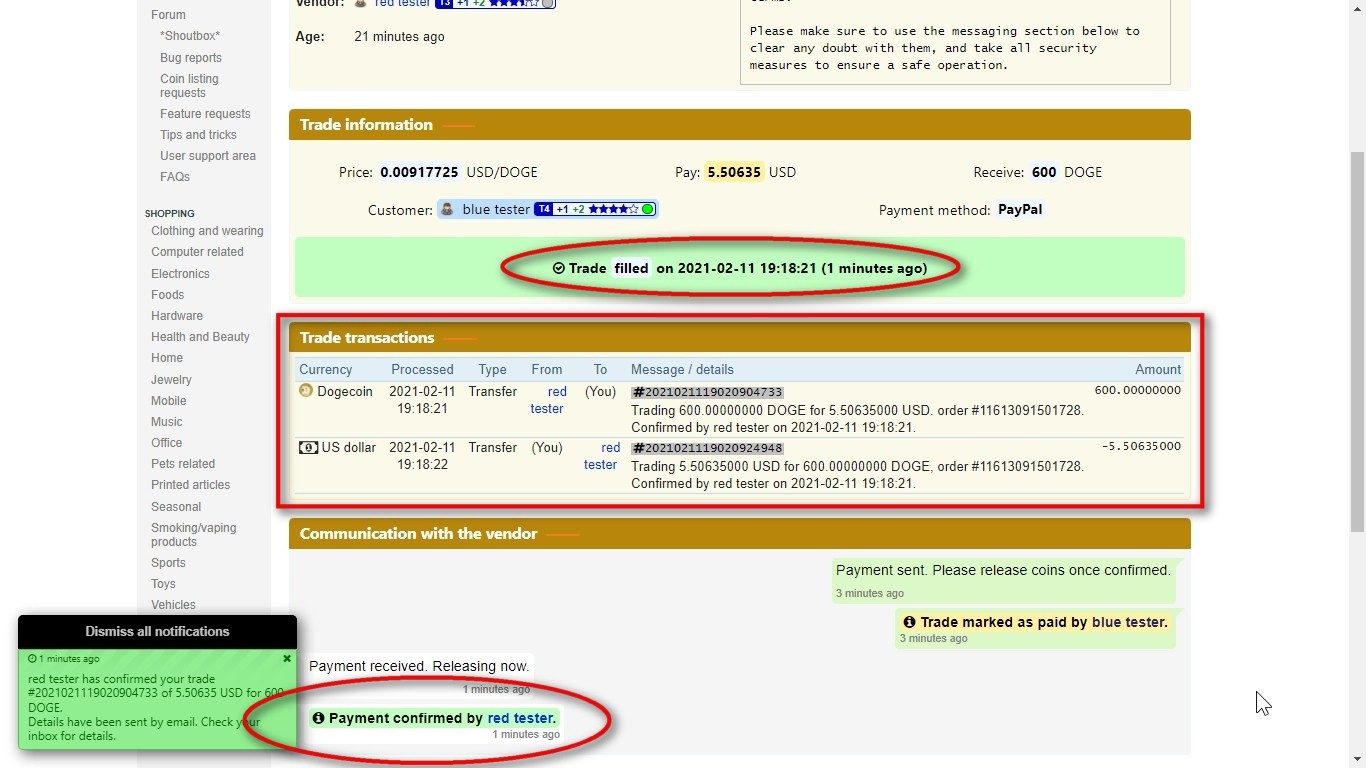Screen dimensions: 1366x768
Task: Click the Dogecoin coin icon in transactions
Action: (306, 391)
